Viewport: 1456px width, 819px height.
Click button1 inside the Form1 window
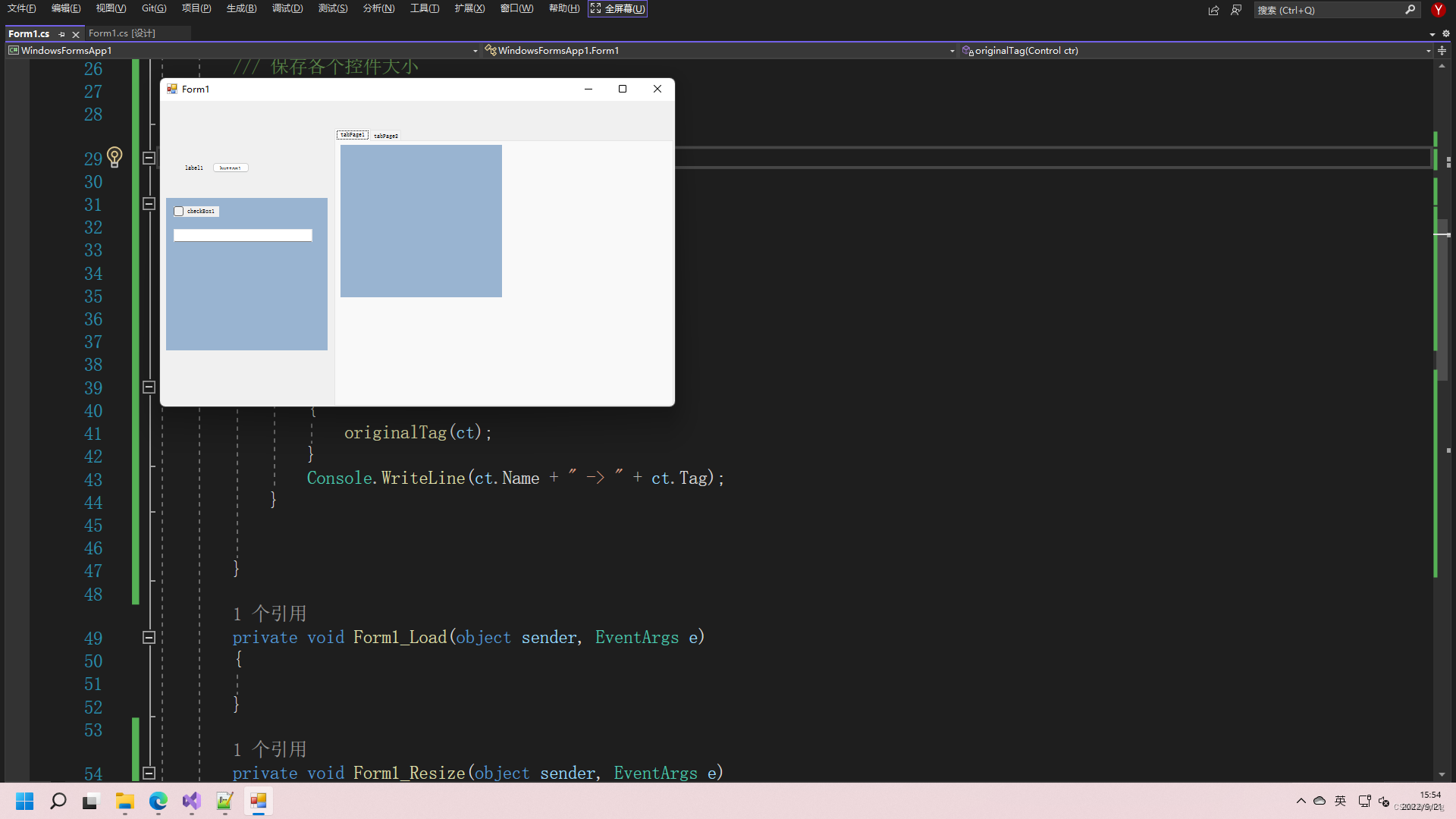coord(231,167)
